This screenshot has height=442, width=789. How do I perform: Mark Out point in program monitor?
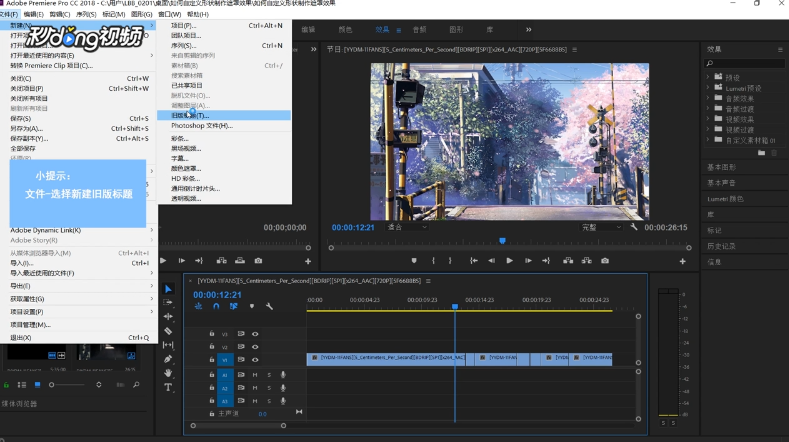point(450,260)
